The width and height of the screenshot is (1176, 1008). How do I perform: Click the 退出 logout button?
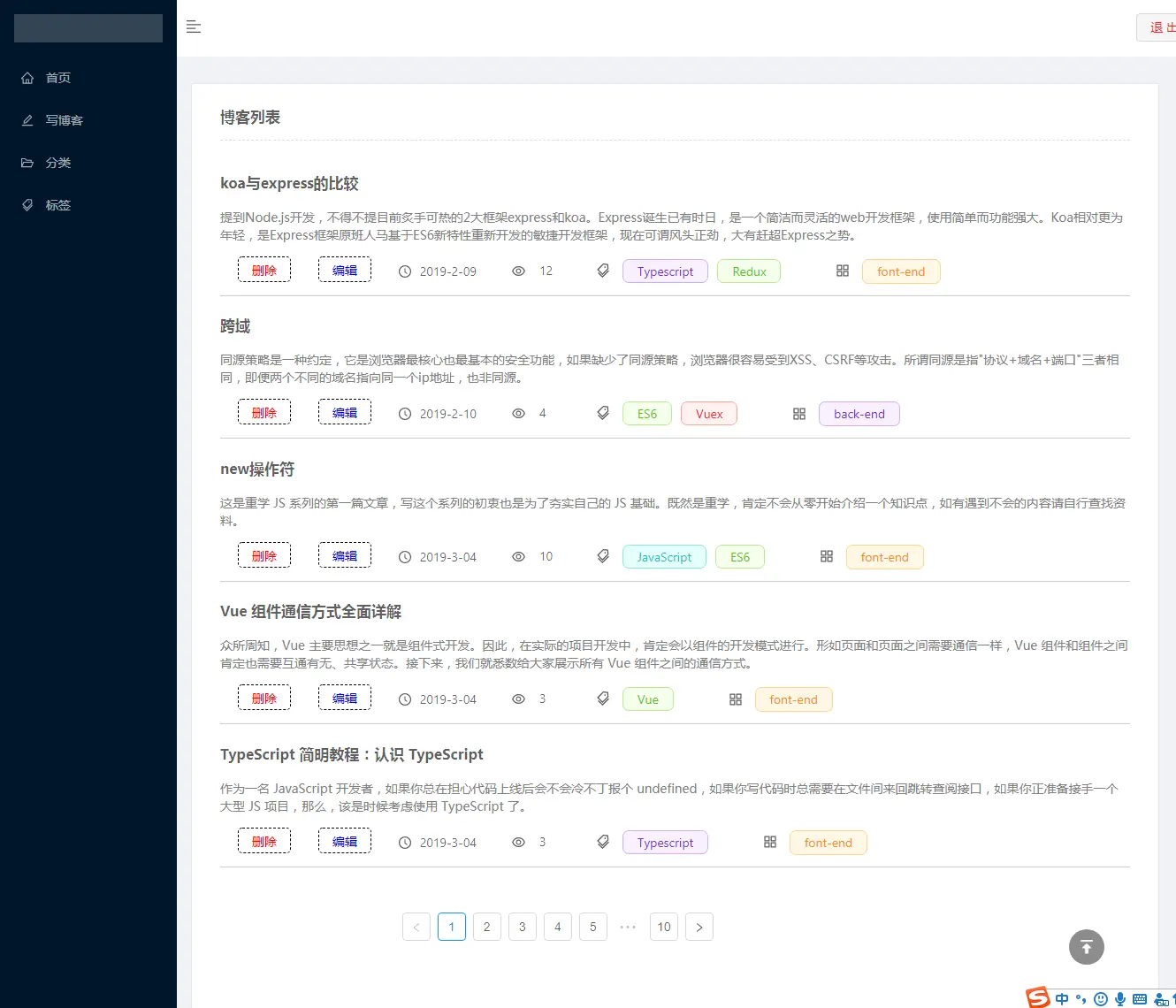pos(1158,27)
